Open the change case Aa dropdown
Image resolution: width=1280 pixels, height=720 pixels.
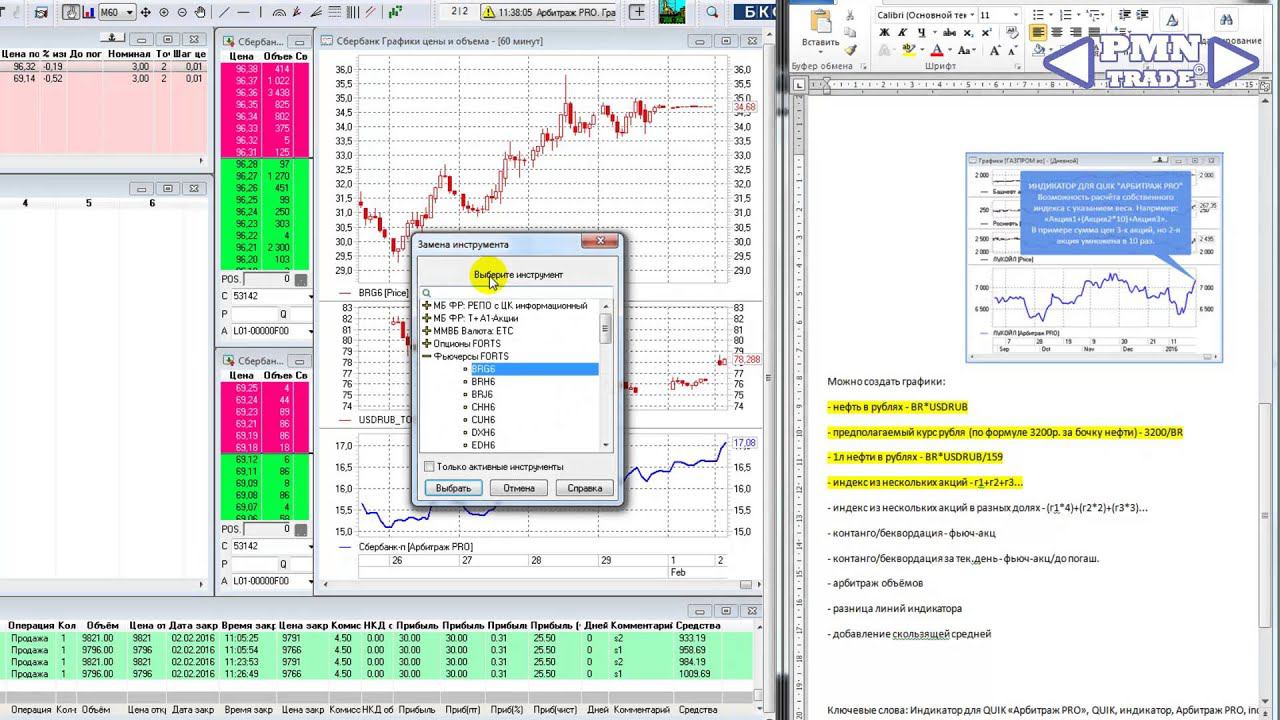(x=969, y=50)
